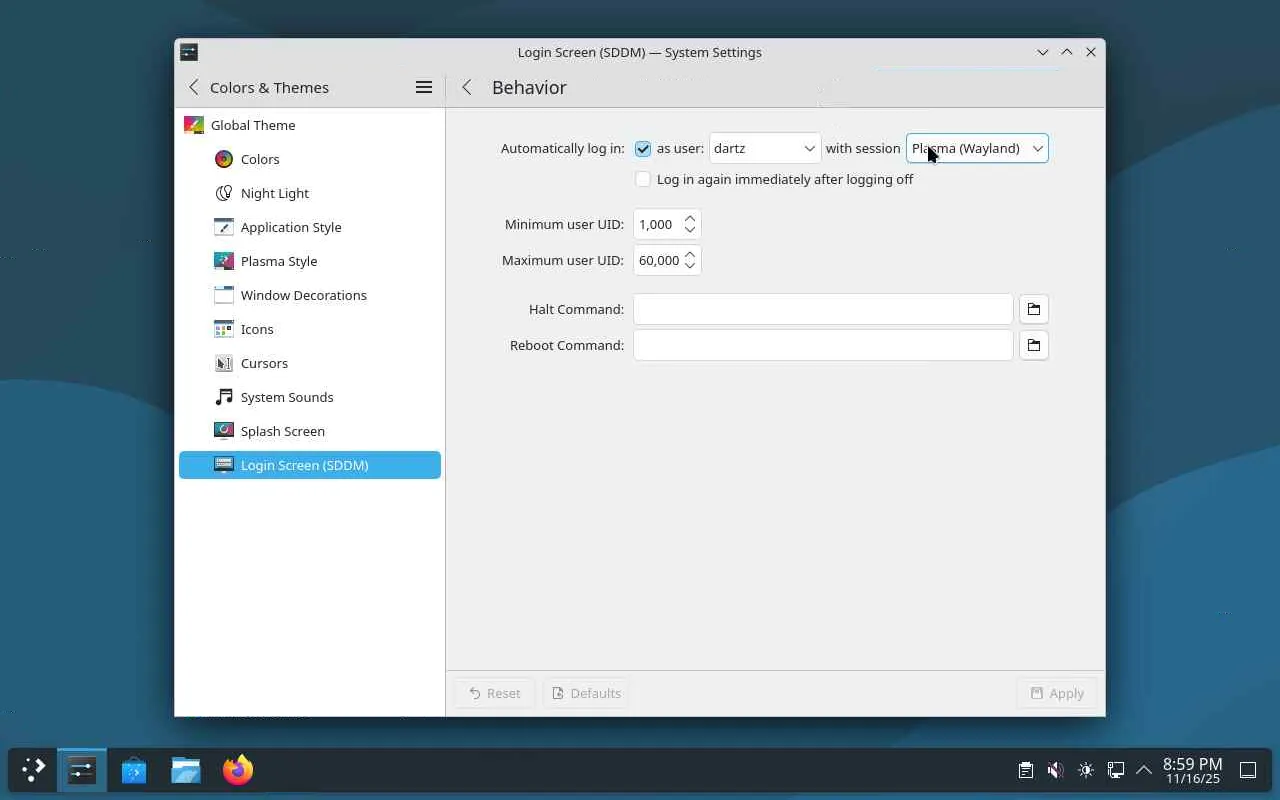
Task: Select Login Screen (SDDM) entry
Action: tap(310, 465)
